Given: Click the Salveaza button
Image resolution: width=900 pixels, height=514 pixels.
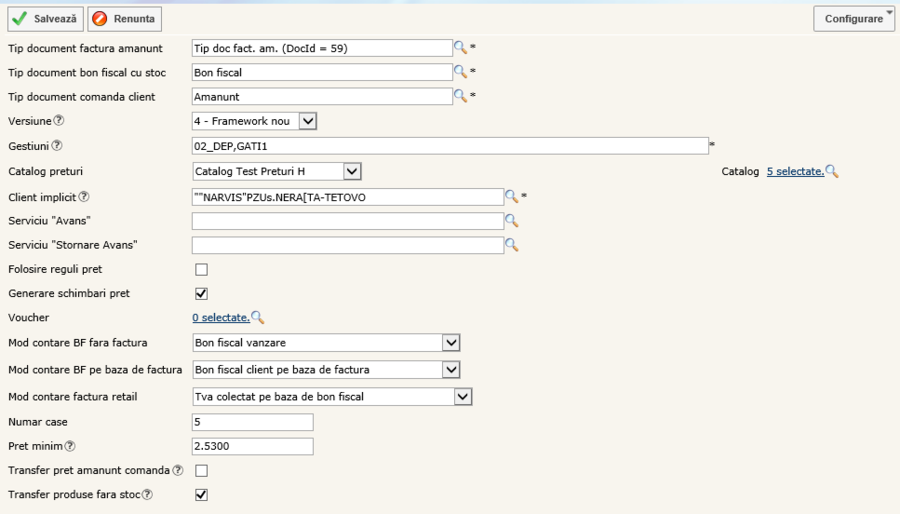Looking at the screenshot, I should coord(45,18).
